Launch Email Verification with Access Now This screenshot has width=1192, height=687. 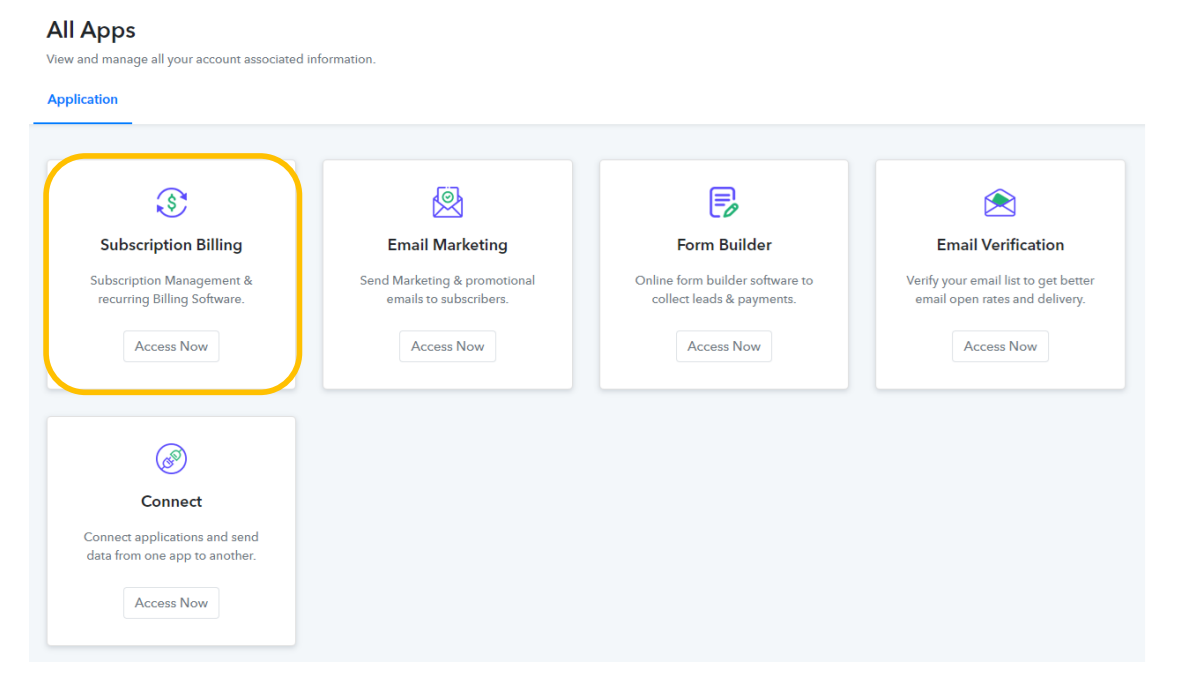1000,346
